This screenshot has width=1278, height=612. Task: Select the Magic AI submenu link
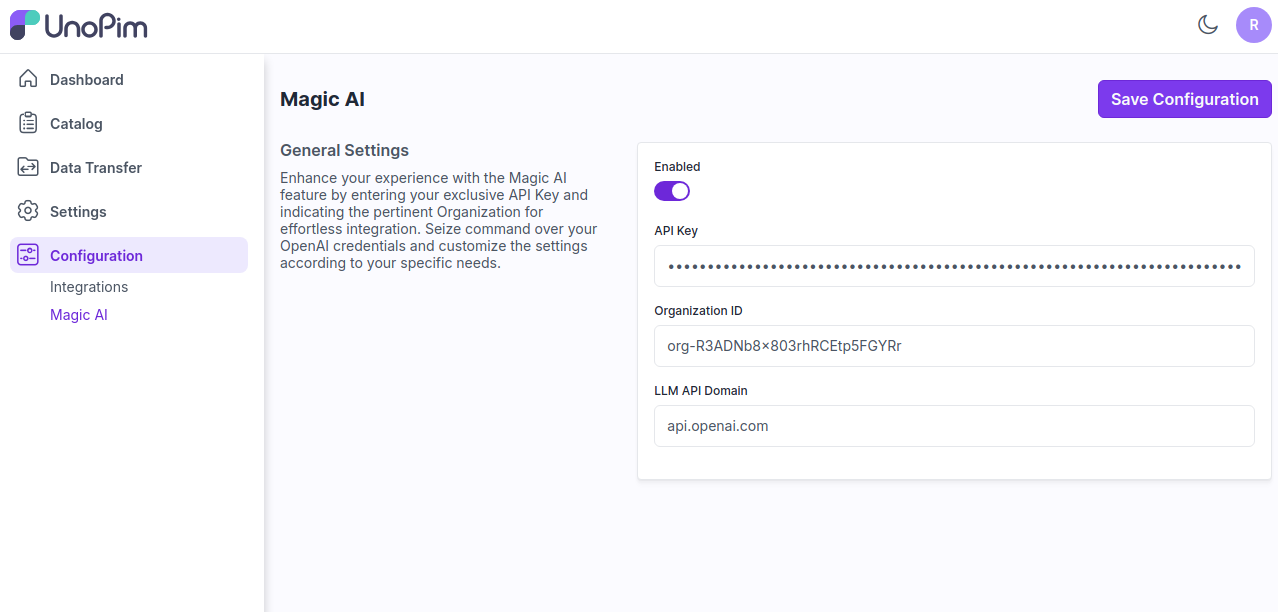pyautogui.click(x=79, y=315)
